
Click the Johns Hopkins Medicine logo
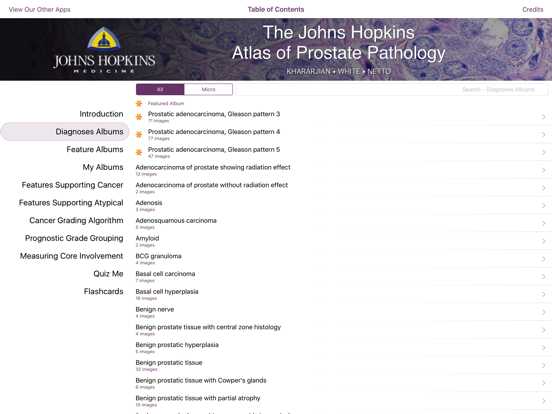104,50
